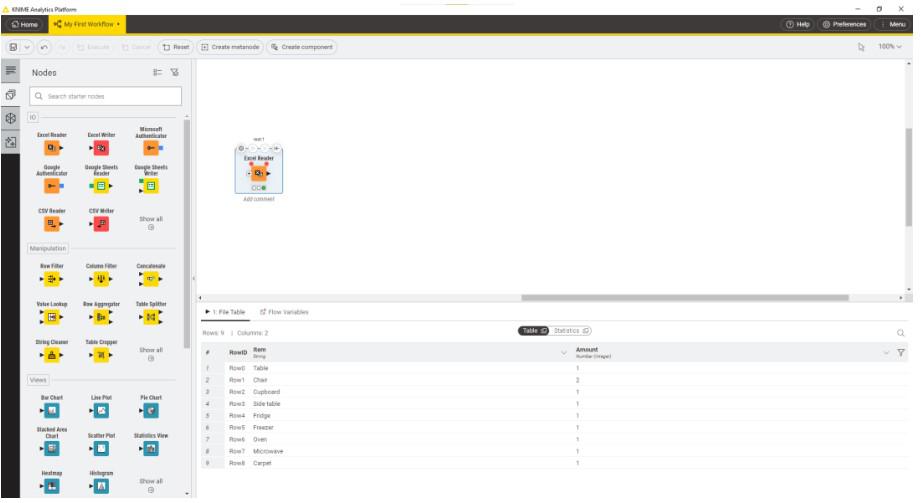Switch output view to Table
Screen dimensions: 921x503
(x=533, y=331)
